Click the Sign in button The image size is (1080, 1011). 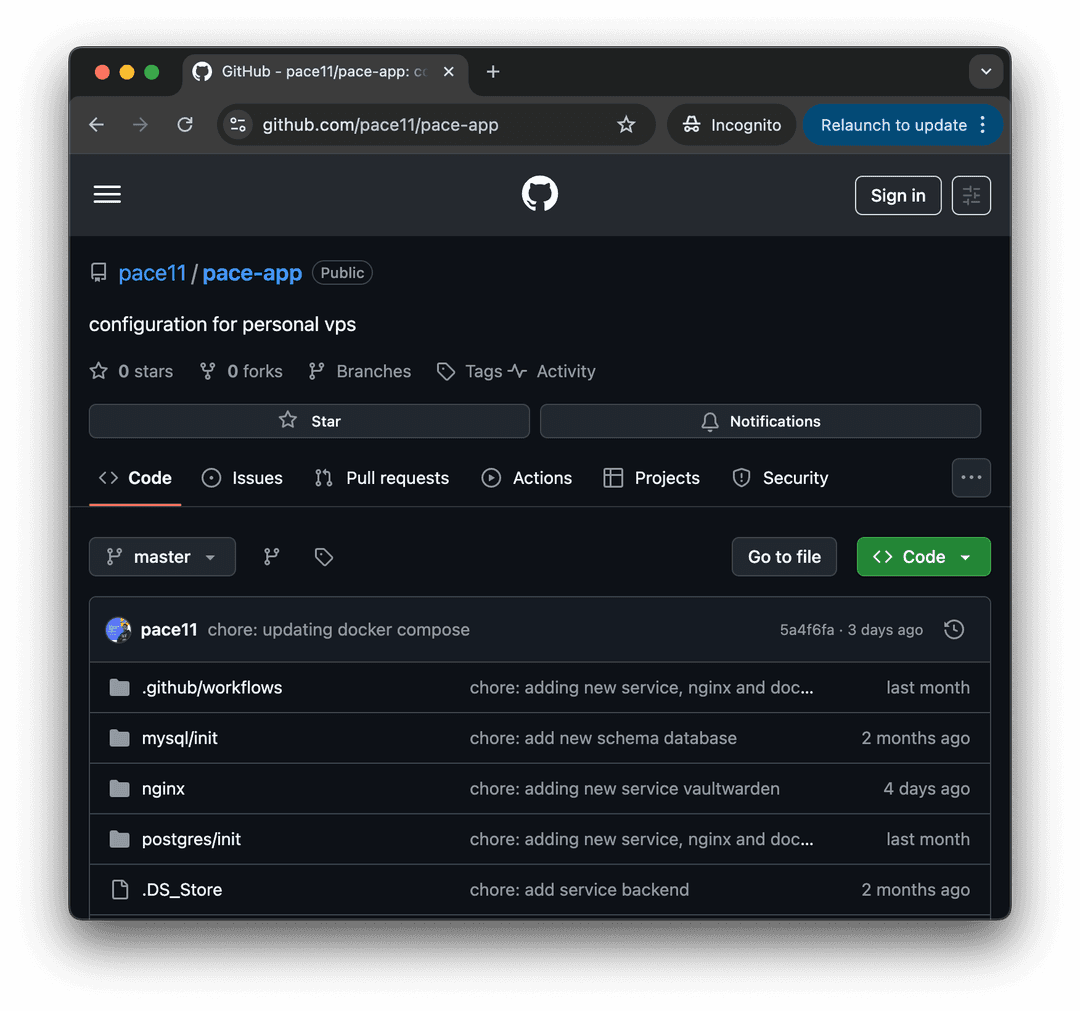click(898, 196)
